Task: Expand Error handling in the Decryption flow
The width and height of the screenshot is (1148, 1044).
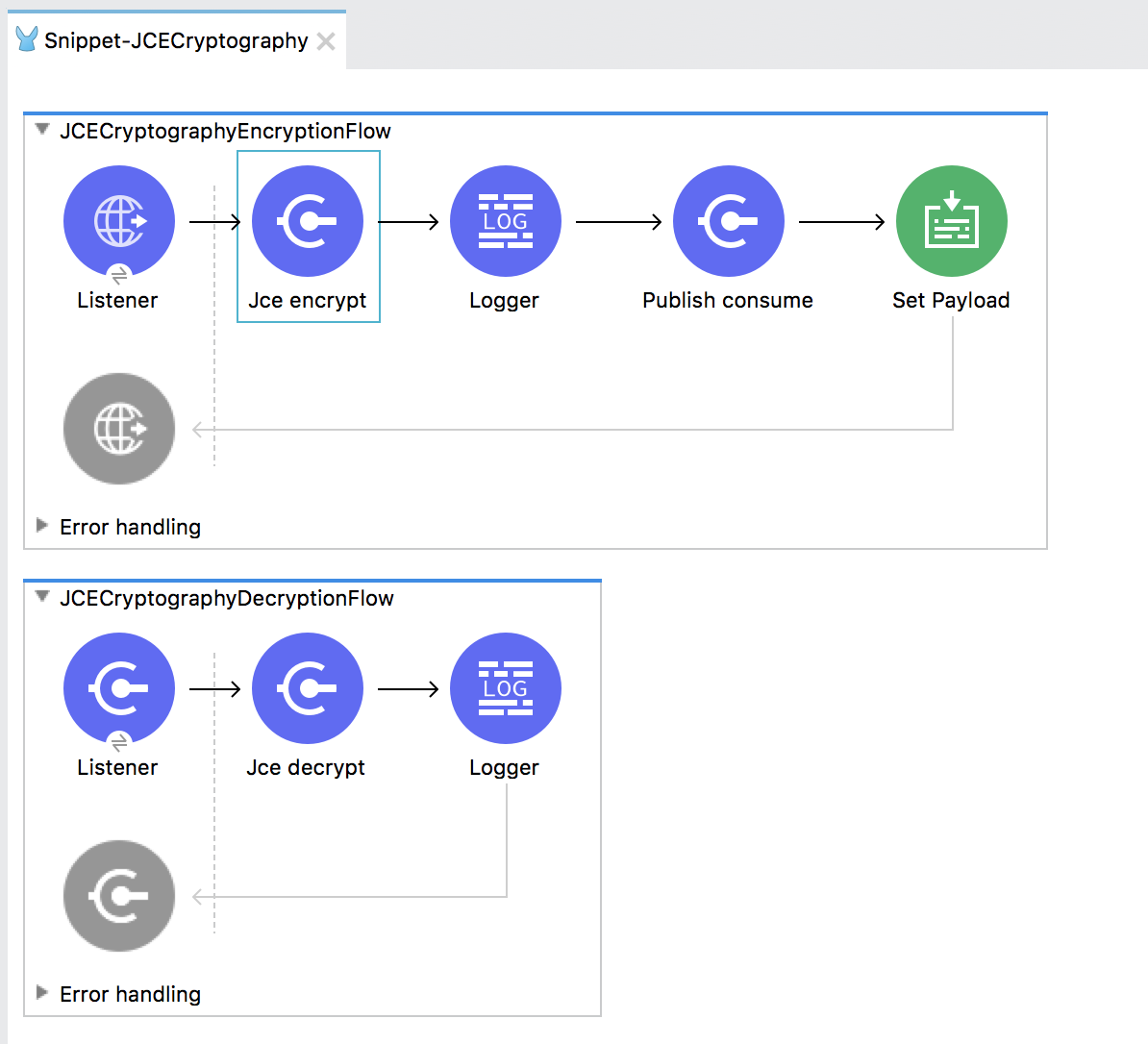Action: tap(42, 993)
